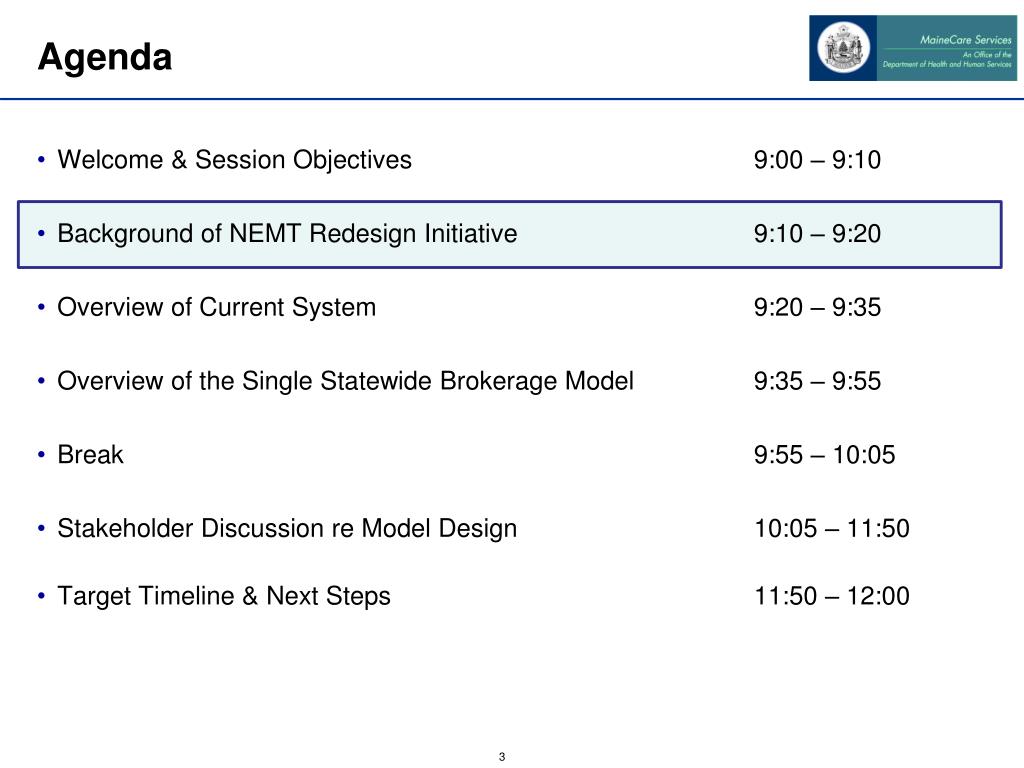Select the Agenda slide title
The image size is (1024, 768).
pos(105,57)
